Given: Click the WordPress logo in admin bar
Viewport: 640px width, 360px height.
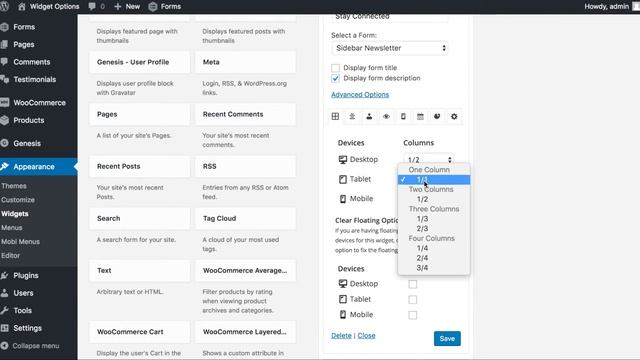Looking at the screenshot, I should (x=4, y=6).
